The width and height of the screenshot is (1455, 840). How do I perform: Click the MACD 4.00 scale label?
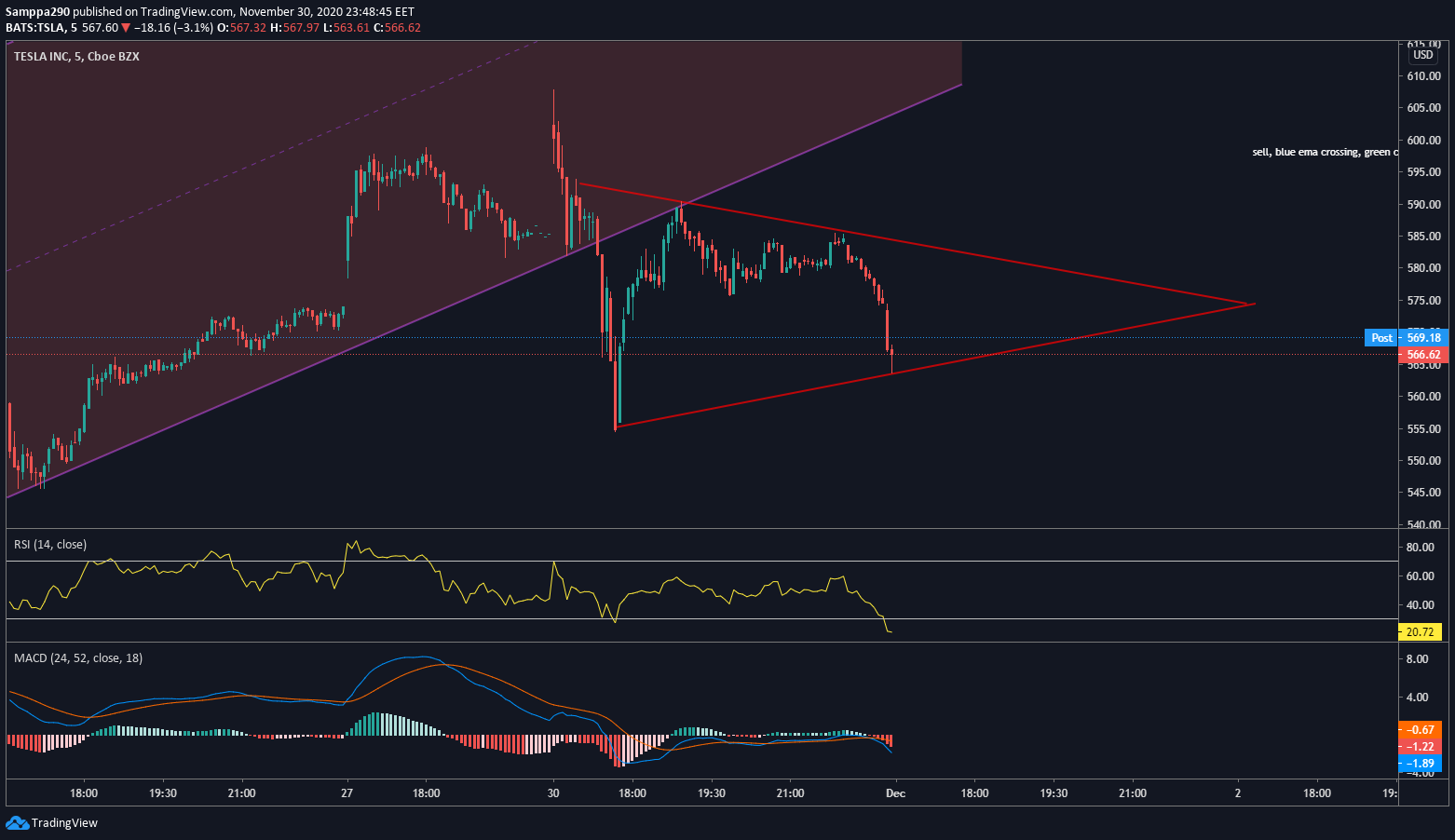1417,697
